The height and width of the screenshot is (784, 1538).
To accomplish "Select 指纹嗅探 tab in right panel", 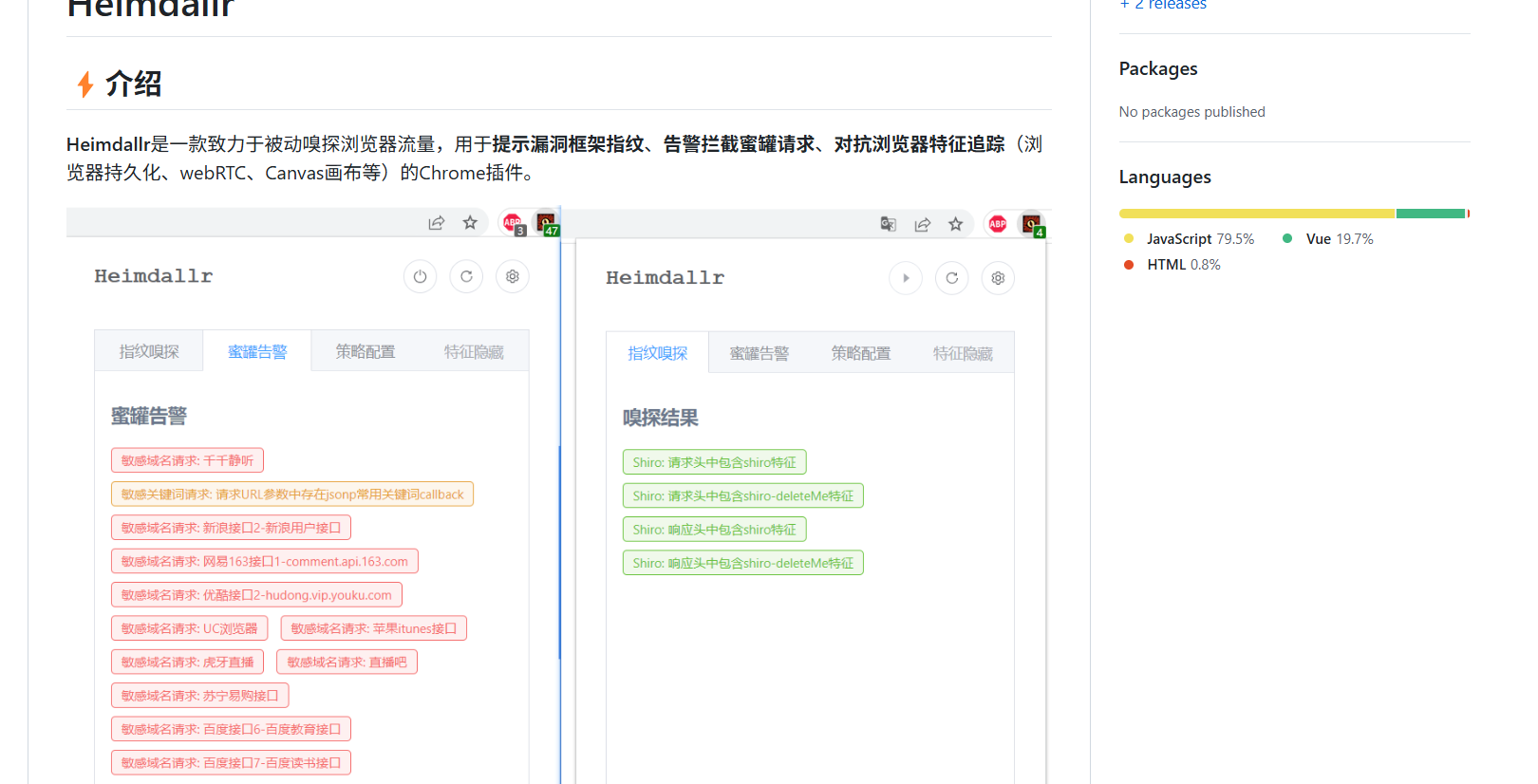I will tap(658, 353).
